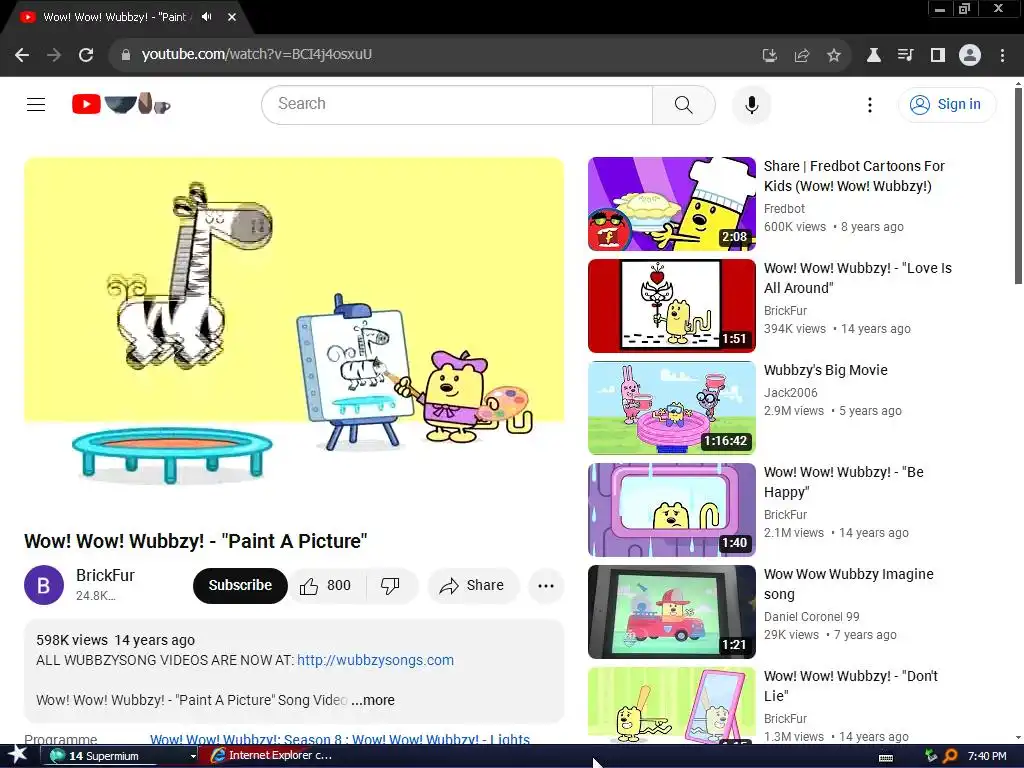The image size is (1024, 768).
Task: Click the keyboard icon in system tray
Action: coord(886,757)
